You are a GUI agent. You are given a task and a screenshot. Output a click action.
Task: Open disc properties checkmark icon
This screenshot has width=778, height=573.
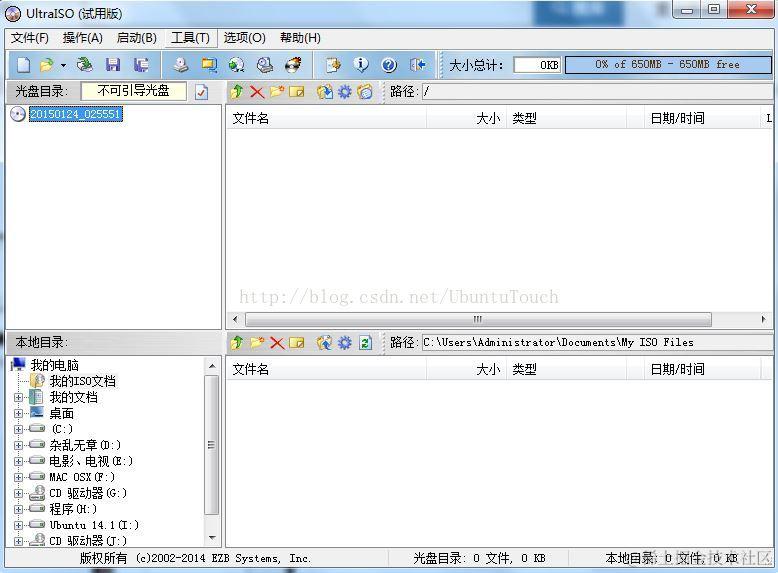(201, 92)
